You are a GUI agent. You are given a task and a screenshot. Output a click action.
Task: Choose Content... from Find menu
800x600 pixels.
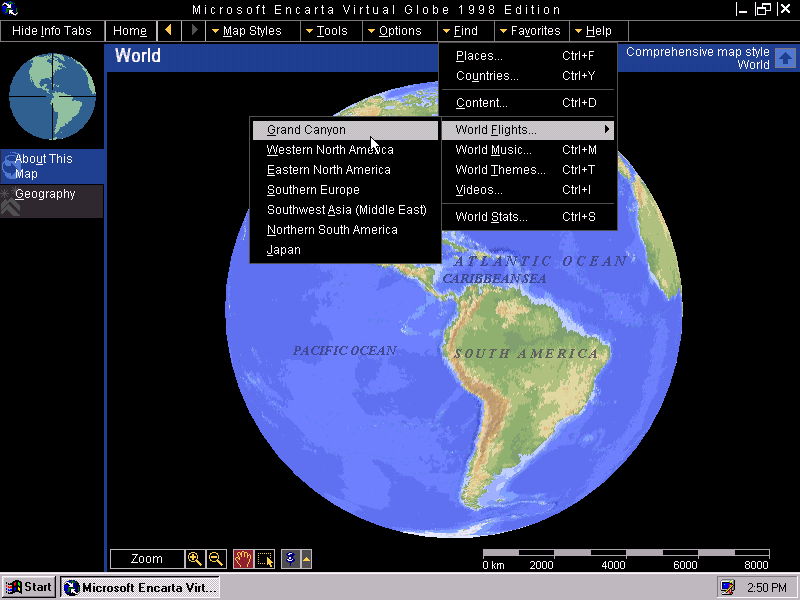click(x=528, y=103)
